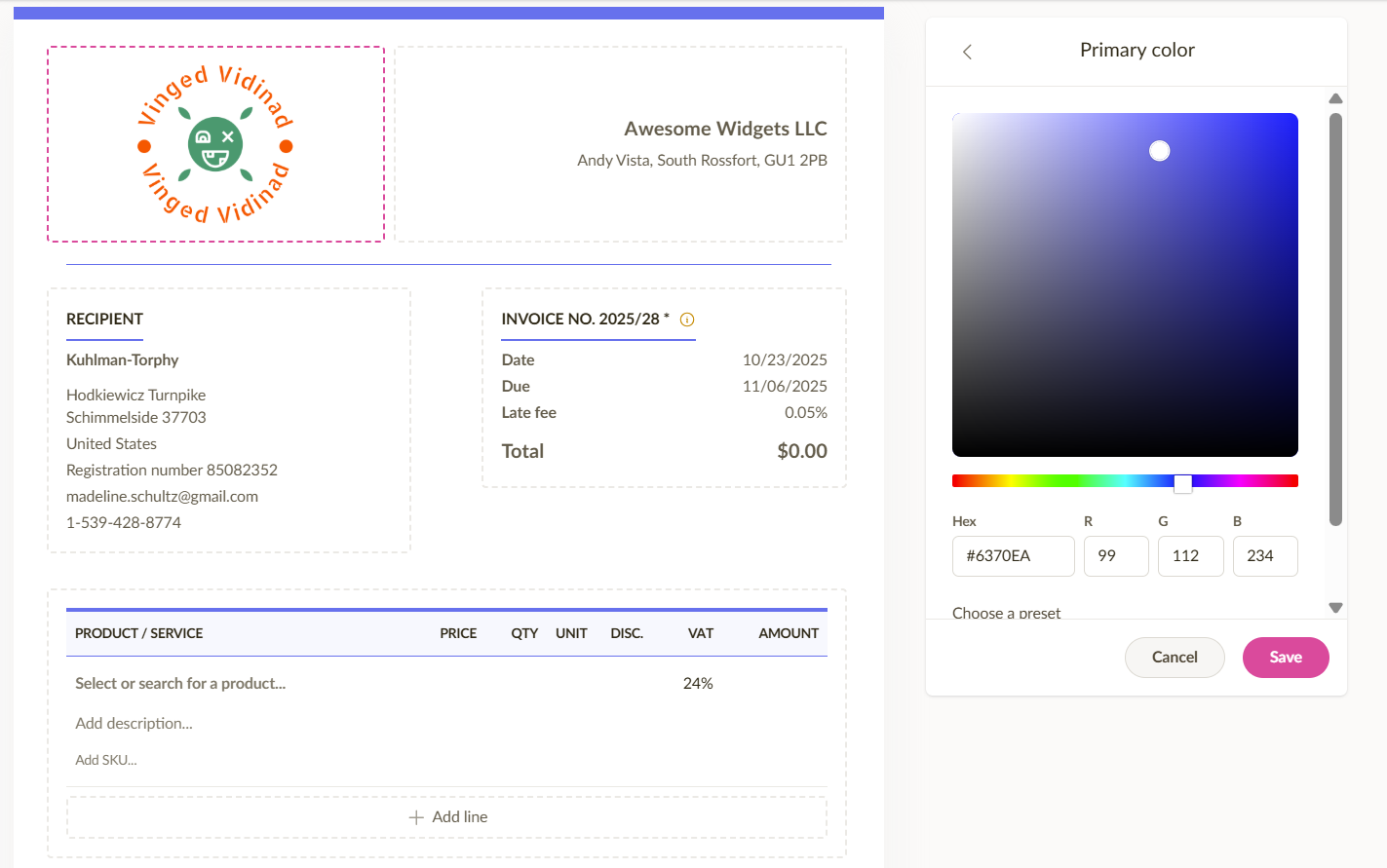Click the Vinged Vidinad company logo
Screen dimensions: 1387x868
215,144
